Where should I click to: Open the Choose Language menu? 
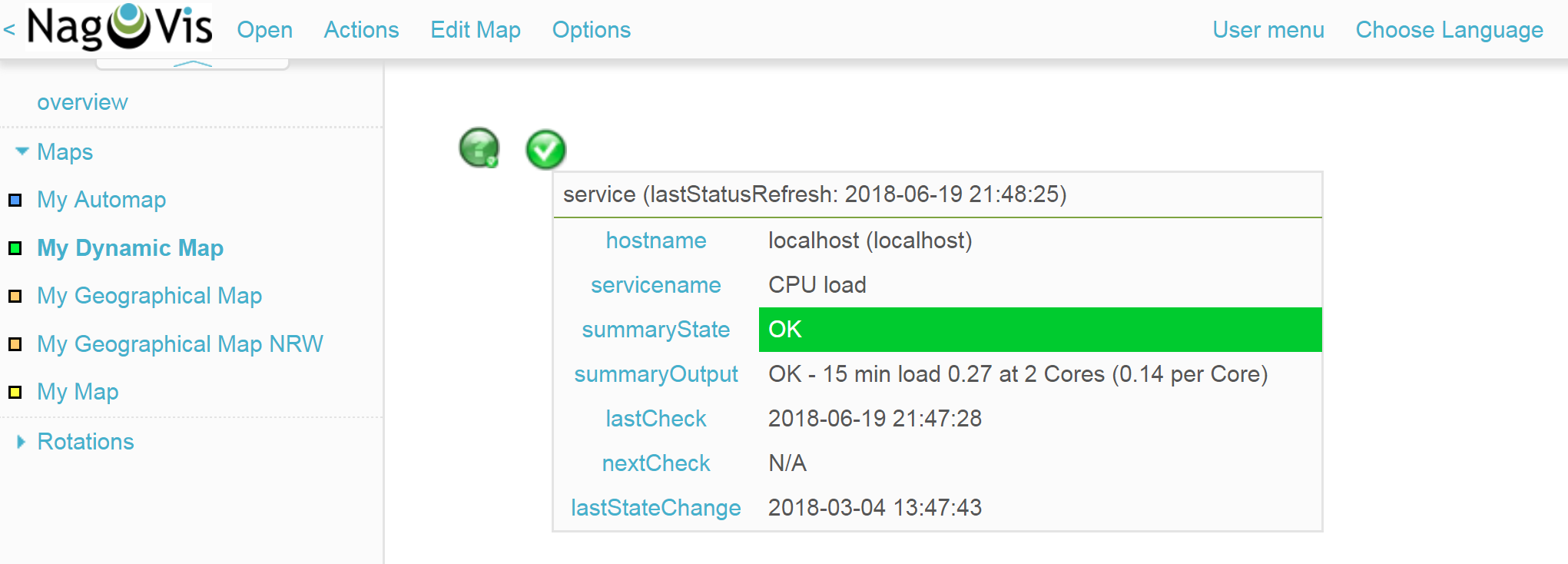point(1449,30)
